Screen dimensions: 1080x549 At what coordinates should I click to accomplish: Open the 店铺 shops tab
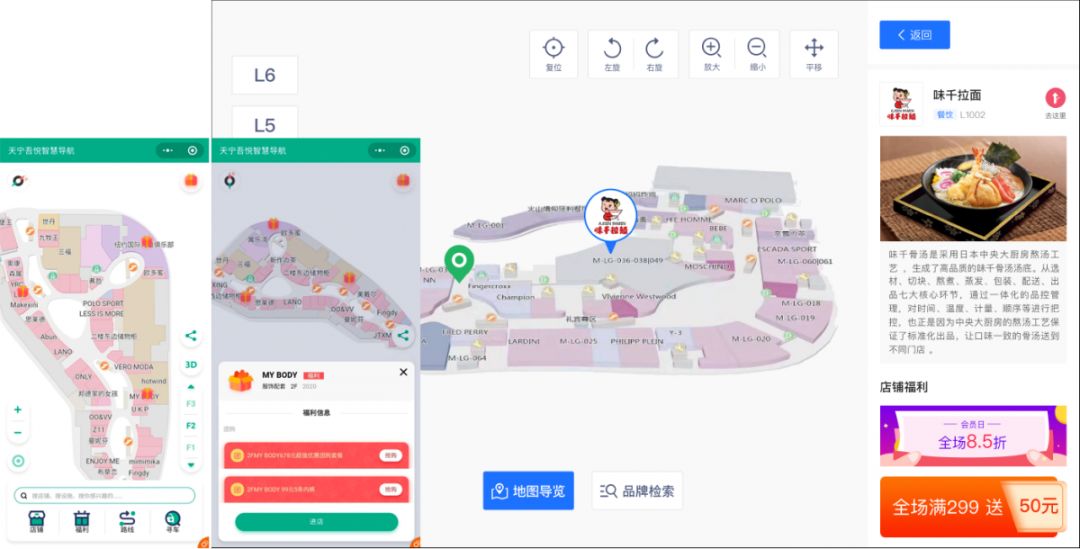point(37,522)
